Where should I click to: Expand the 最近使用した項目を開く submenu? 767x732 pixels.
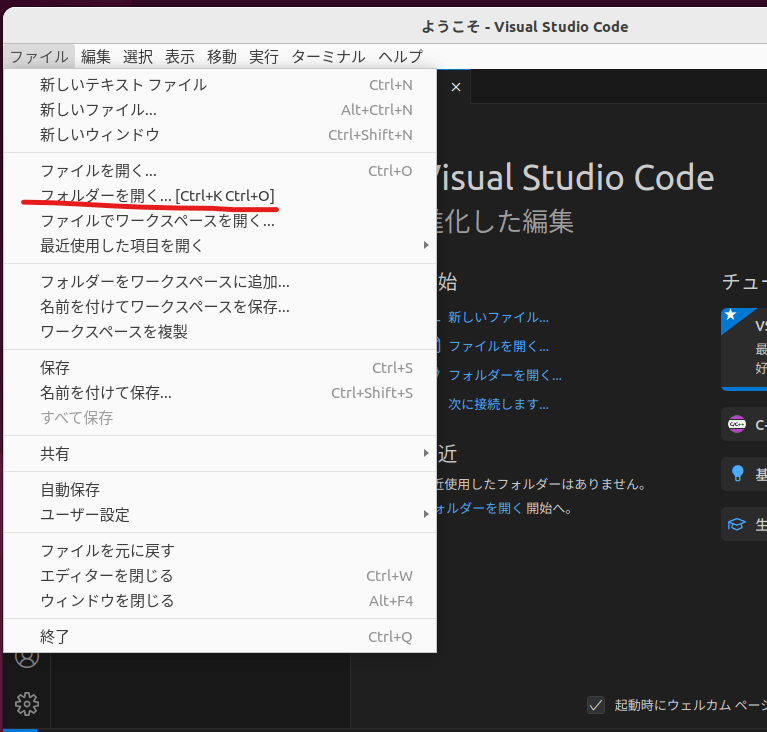click(x=220, y=246)
